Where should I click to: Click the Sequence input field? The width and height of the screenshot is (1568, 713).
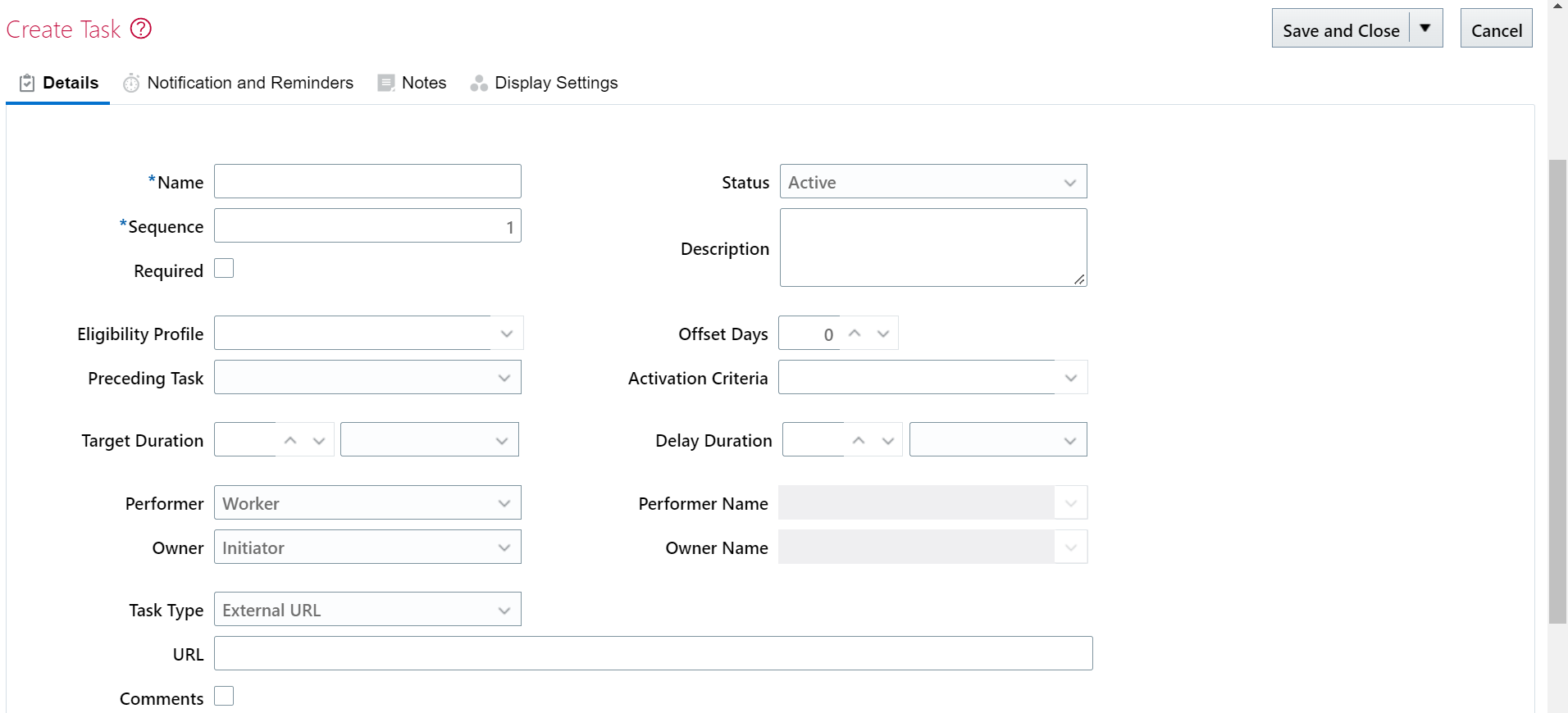click(367, 225)
